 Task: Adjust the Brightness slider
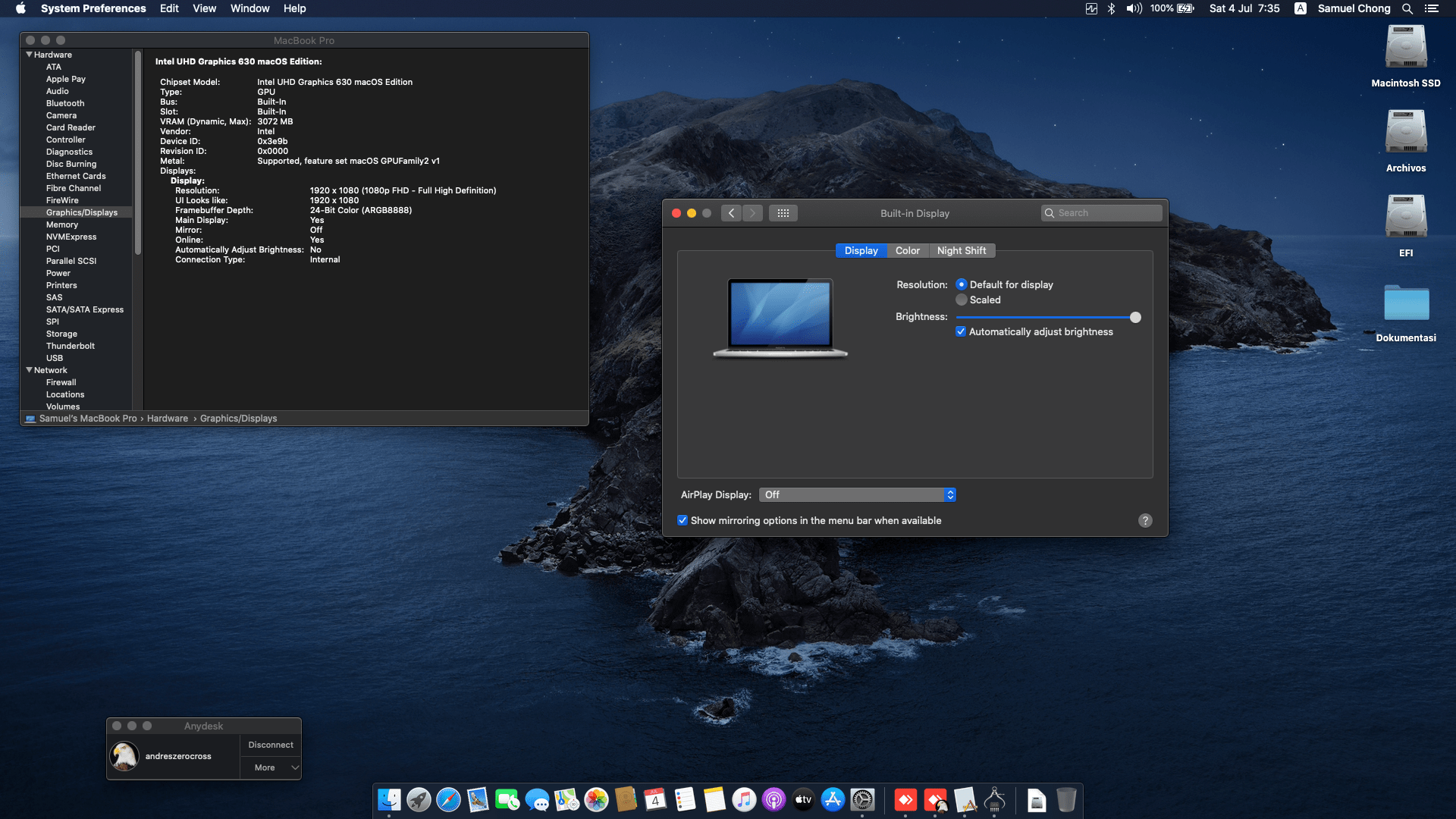click(x=1135, y=317)
